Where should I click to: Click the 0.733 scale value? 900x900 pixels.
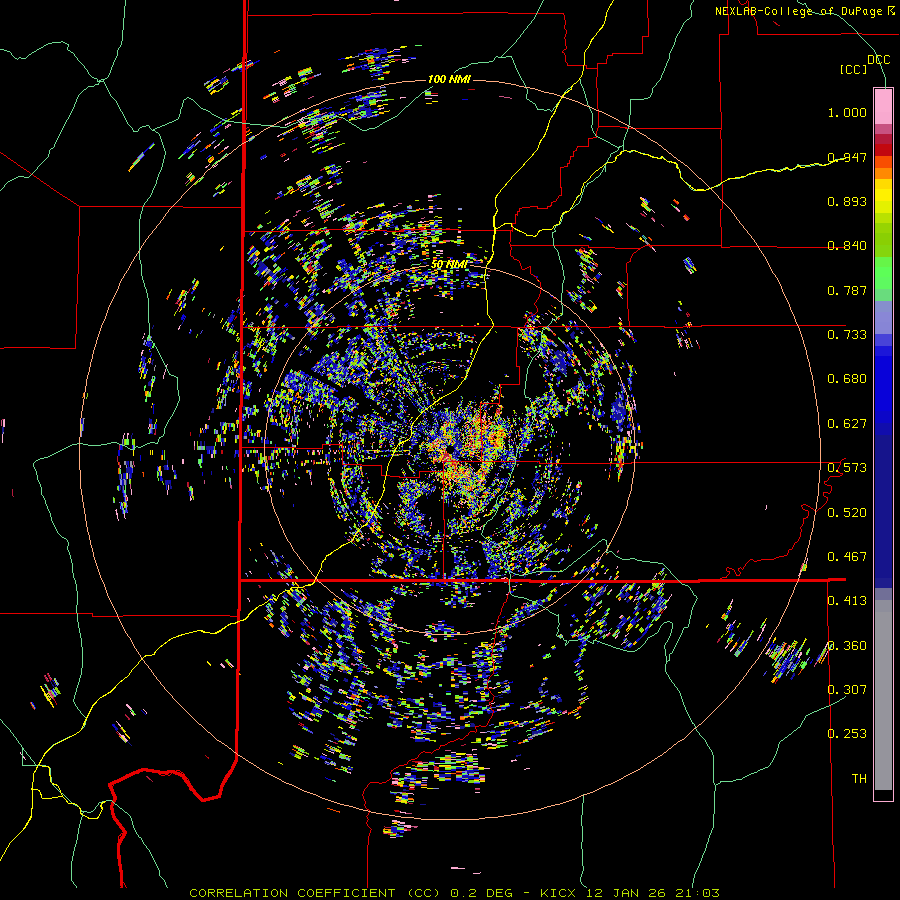click(x=847, y=335)
